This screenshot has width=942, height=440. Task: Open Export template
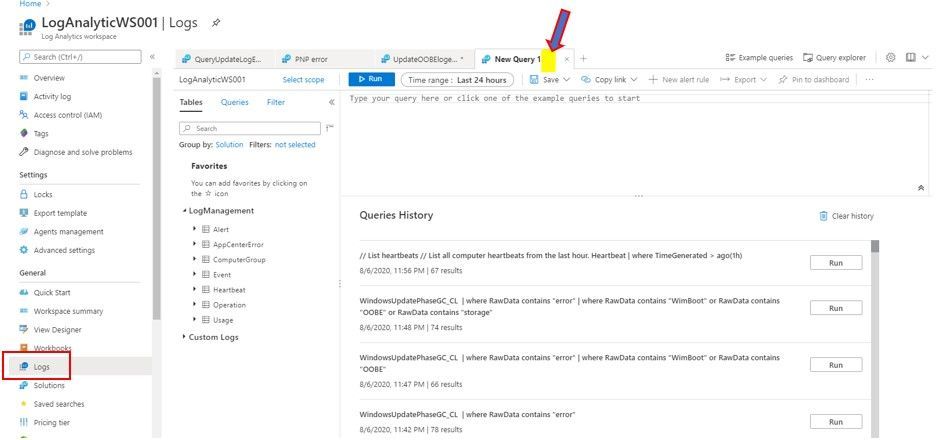pyautogui.click(x=60, y=213)
